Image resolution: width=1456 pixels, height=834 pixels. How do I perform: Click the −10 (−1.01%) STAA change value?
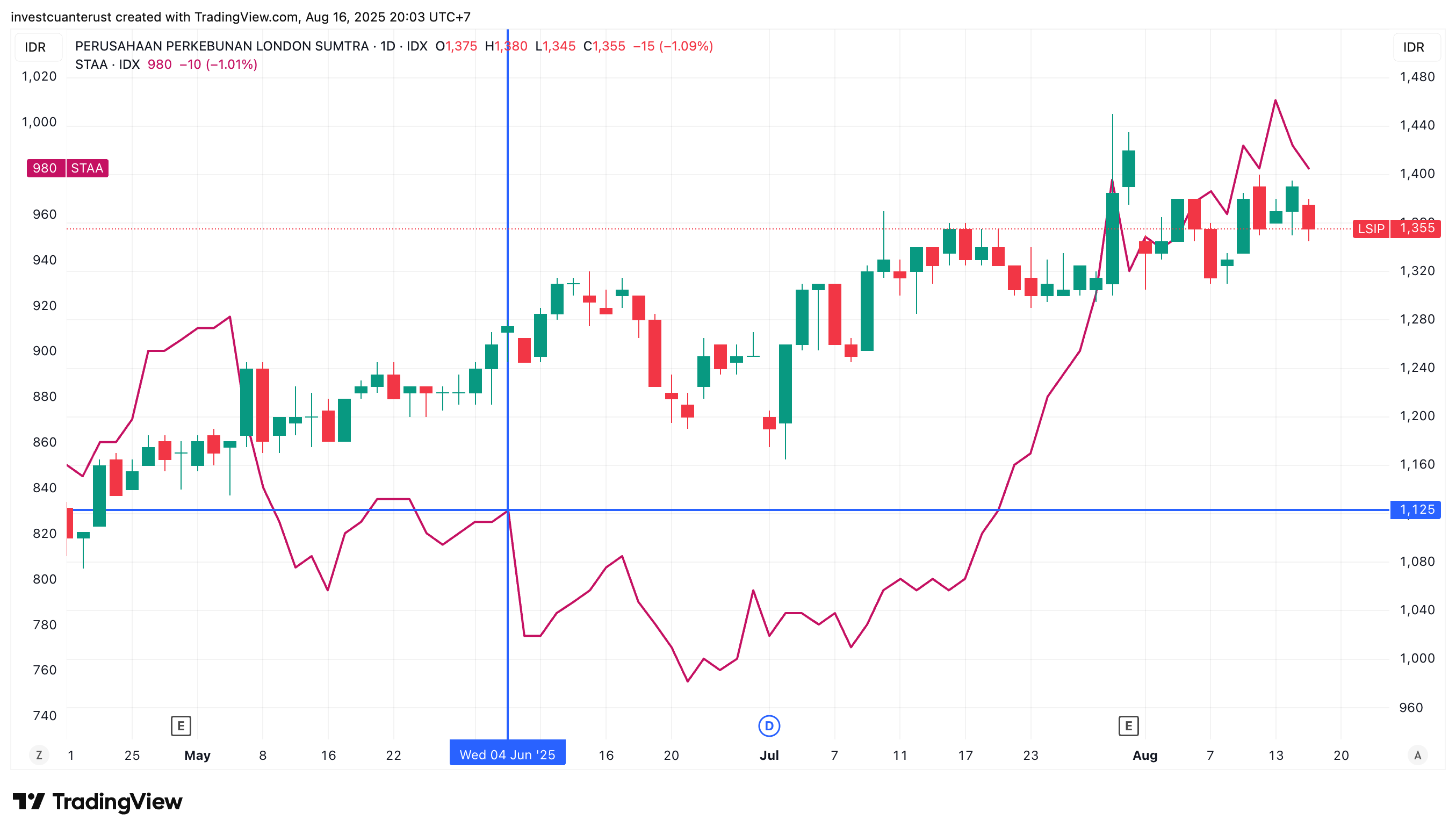click(218, 64)
